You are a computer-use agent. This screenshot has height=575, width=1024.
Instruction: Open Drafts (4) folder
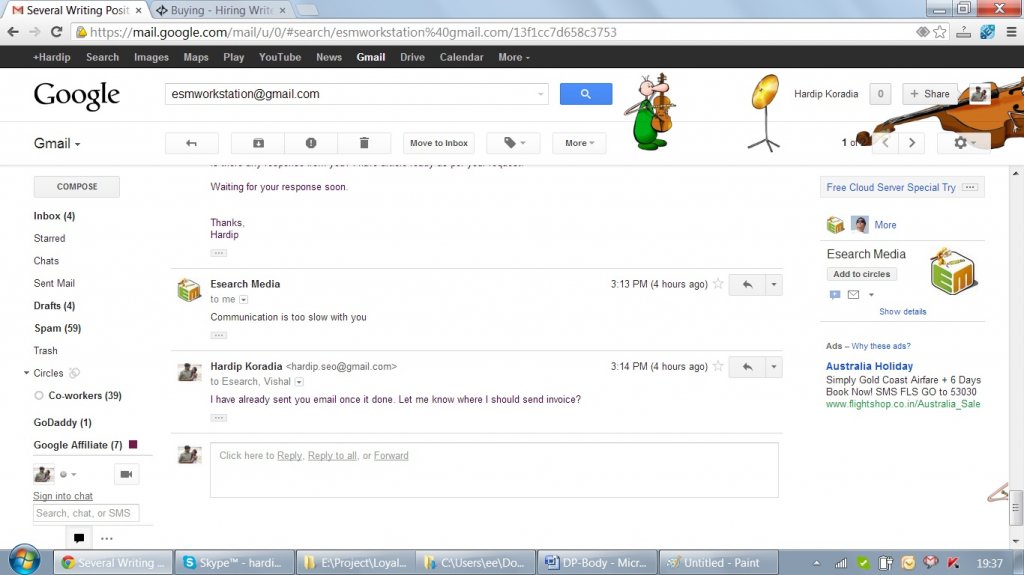[54, 306]
